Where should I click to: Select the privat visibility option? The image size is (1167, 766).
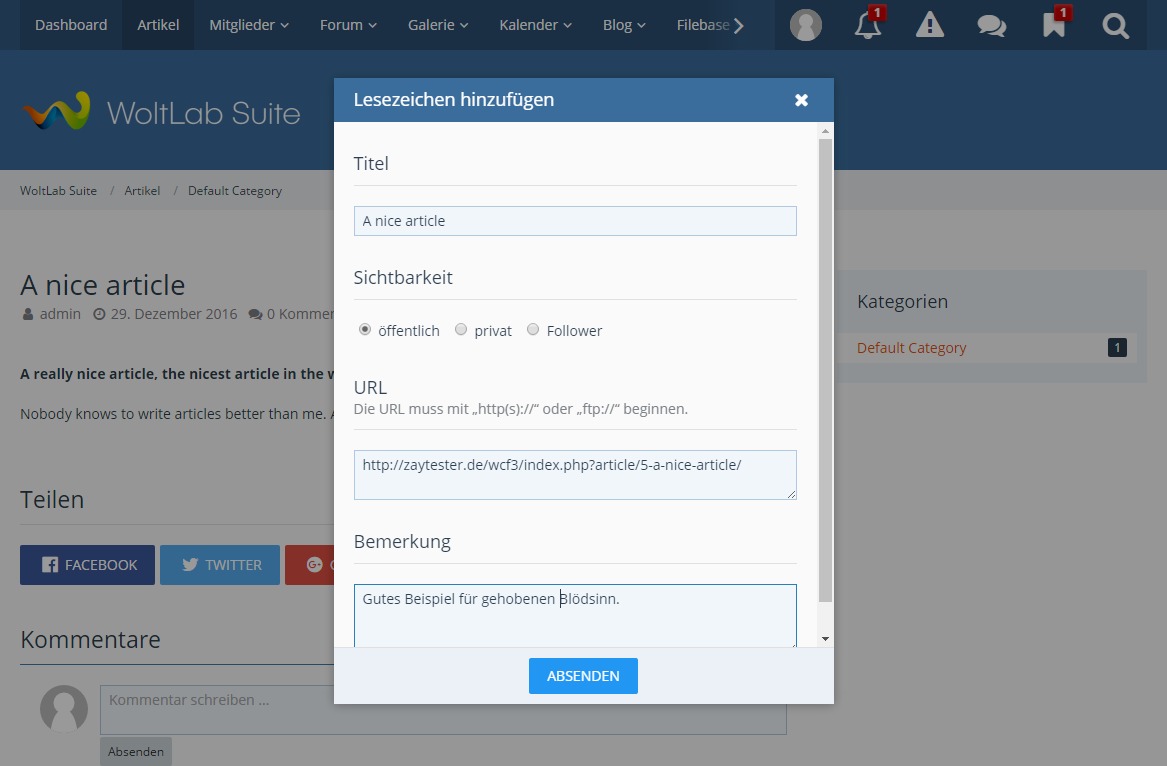coord(461,330)
